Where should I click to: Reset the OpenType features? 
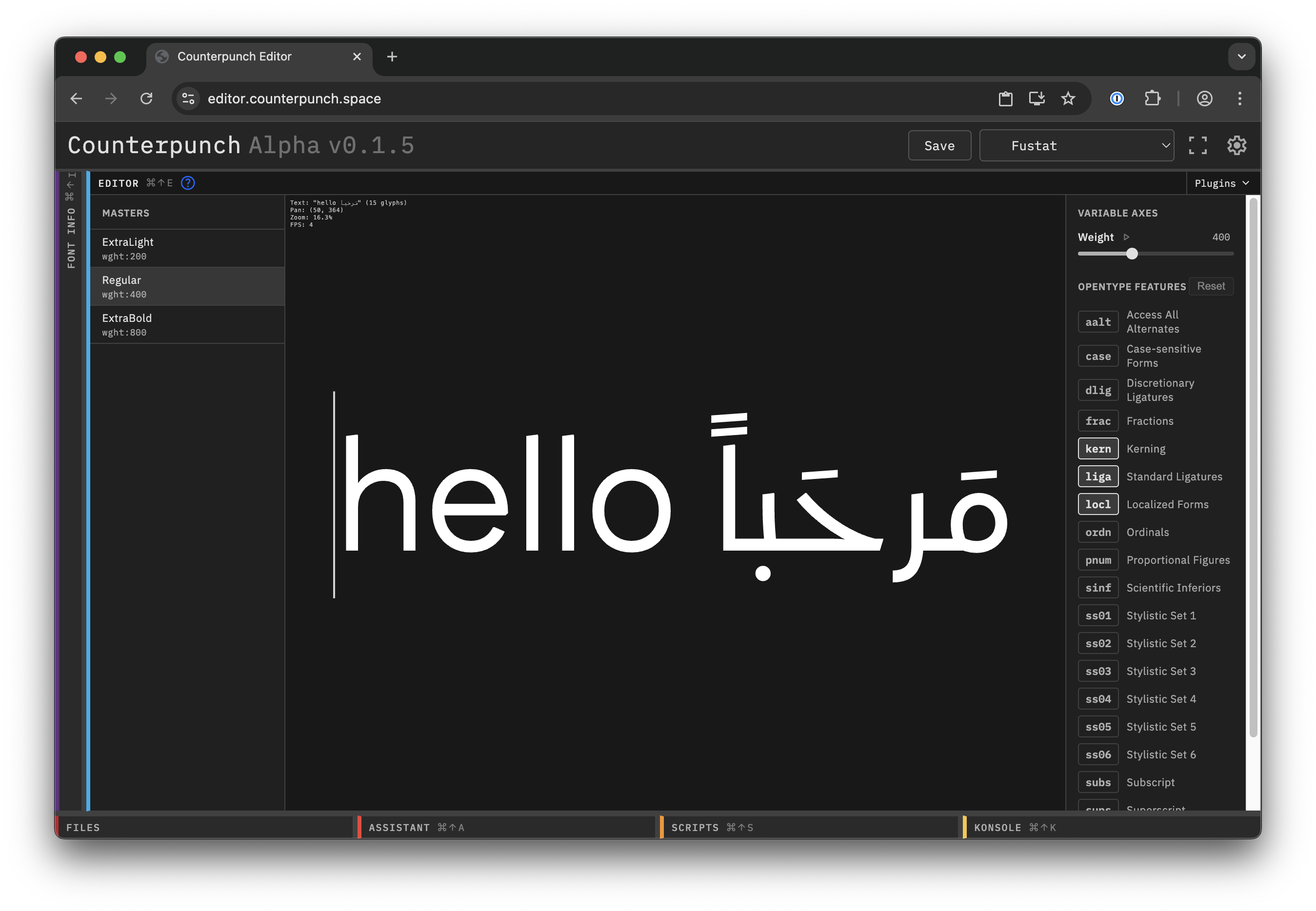click(1211, 286)
